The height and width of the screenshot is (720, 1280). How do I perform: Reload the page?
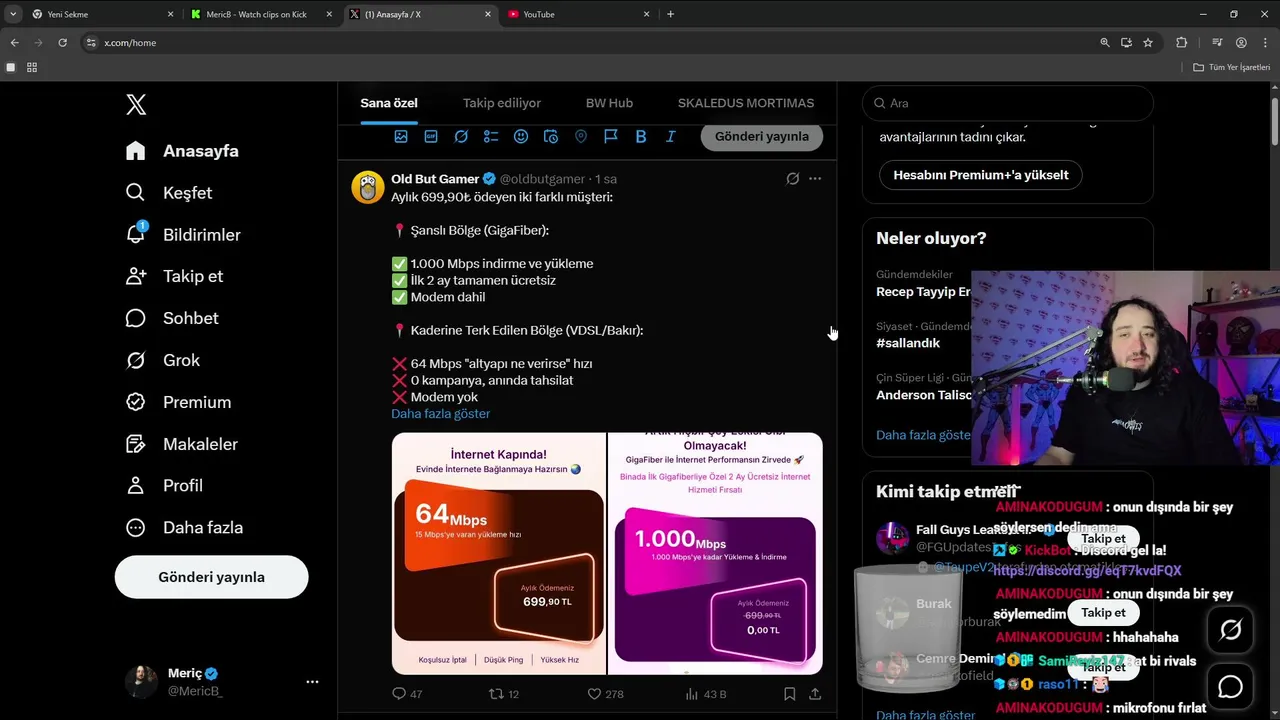tap(62, 43)
